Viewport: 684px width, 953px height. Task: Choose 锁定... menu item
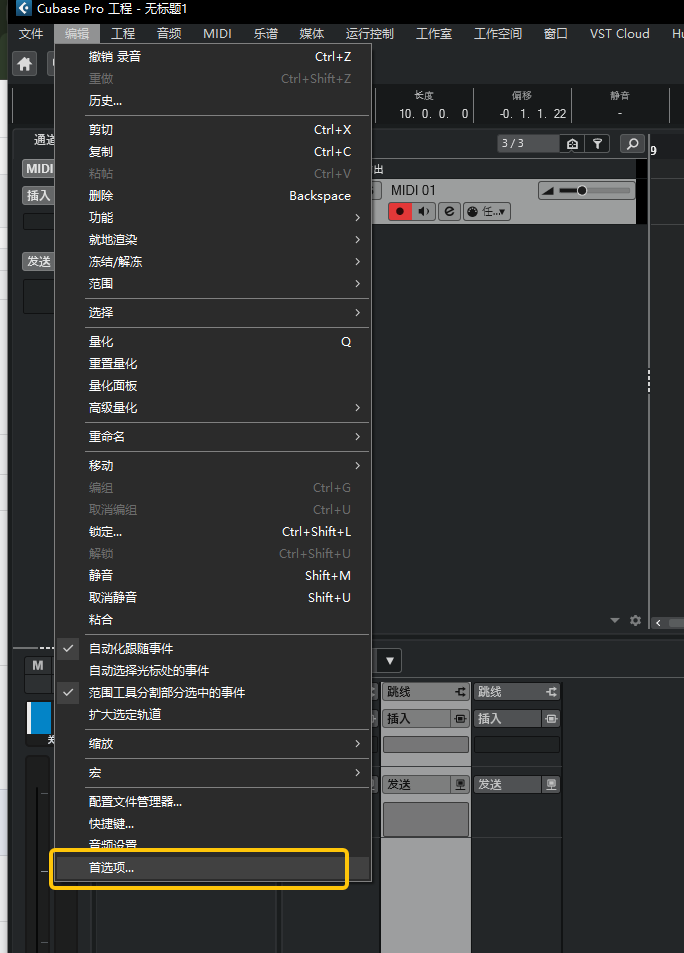213,531
